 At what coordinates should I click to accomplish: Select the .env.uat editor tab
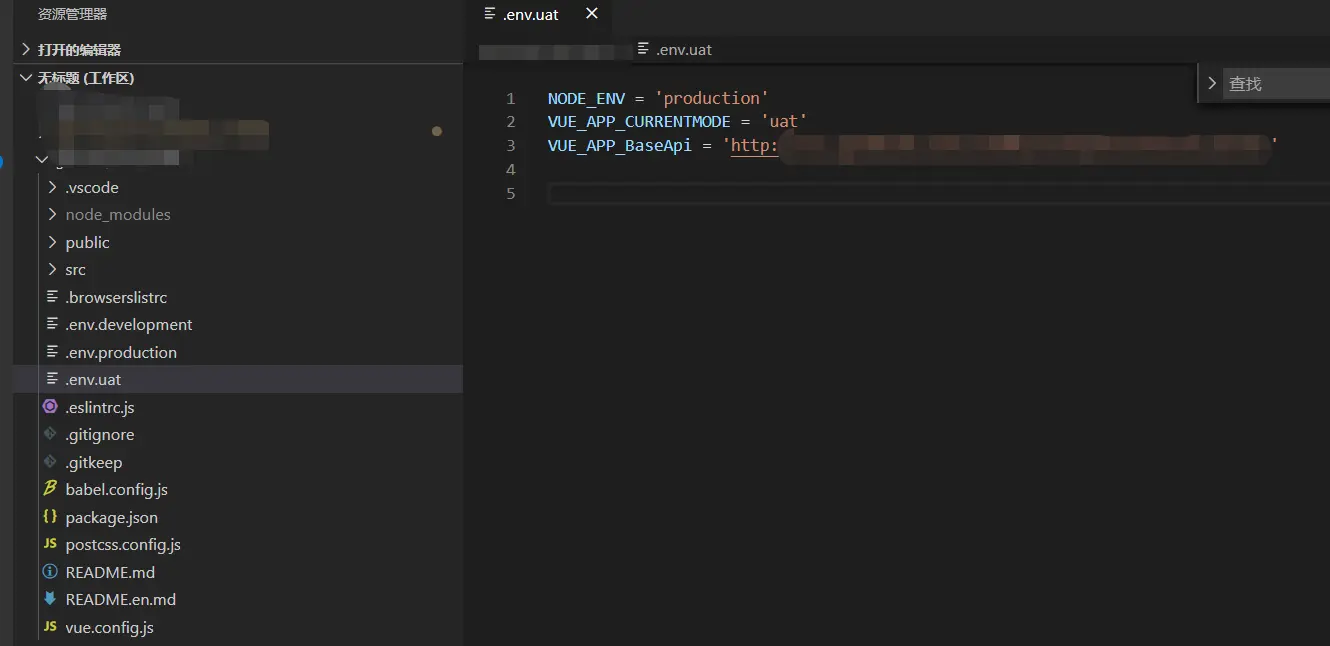pos(538,14)
